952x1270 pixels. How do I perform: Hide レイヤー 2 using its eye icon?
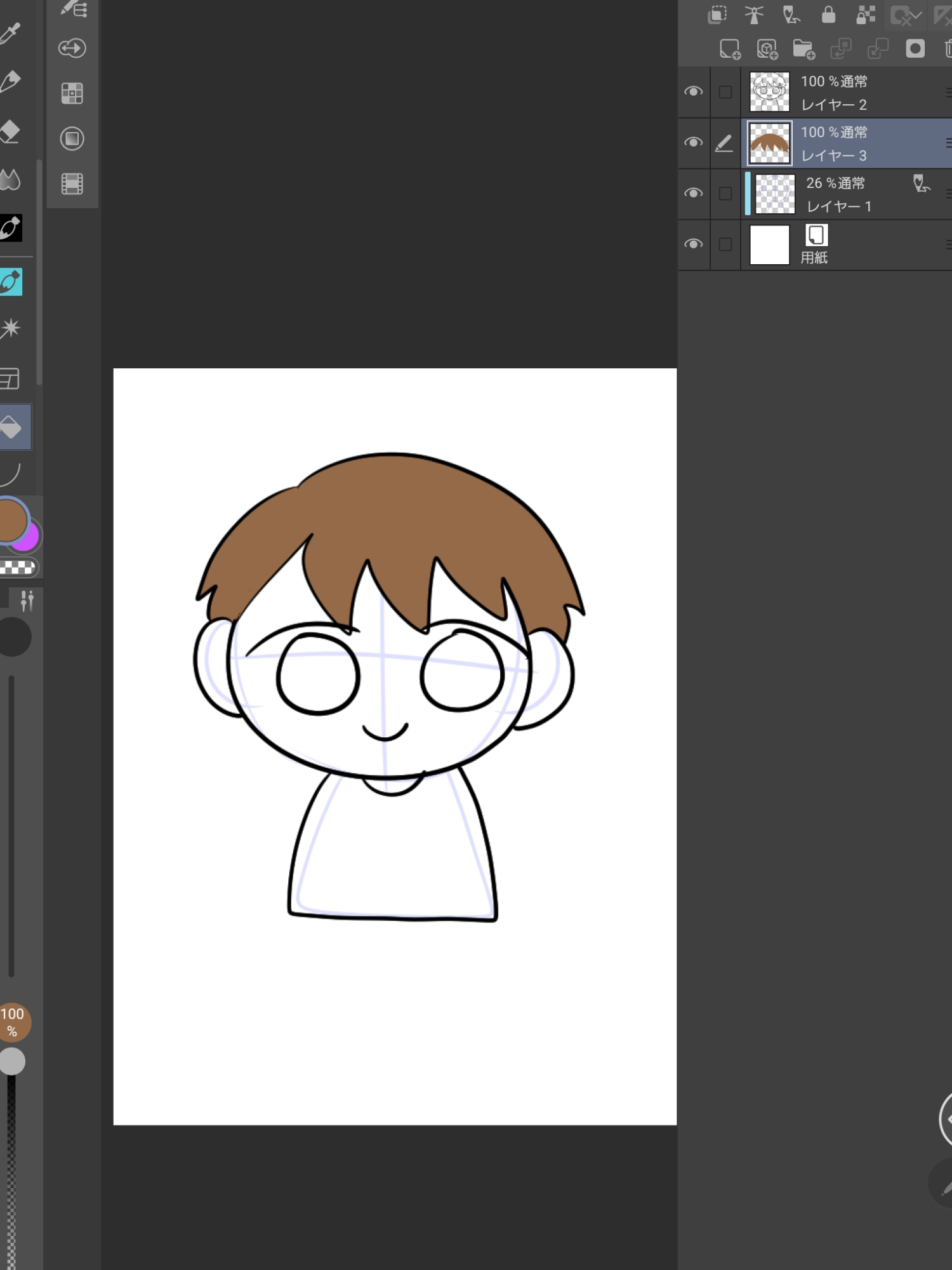point(693,92)
